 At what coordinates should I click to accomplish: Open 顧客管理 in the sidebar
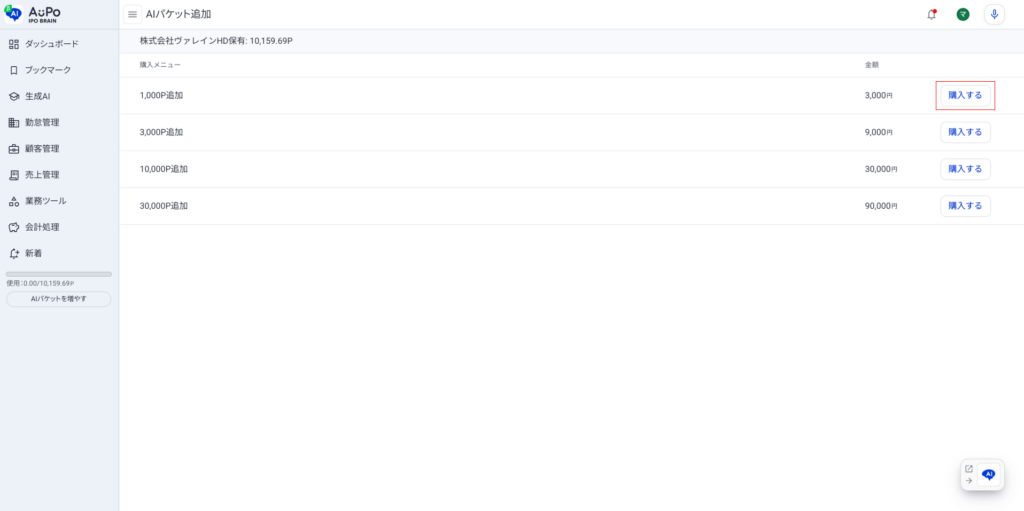coord(42,148)
